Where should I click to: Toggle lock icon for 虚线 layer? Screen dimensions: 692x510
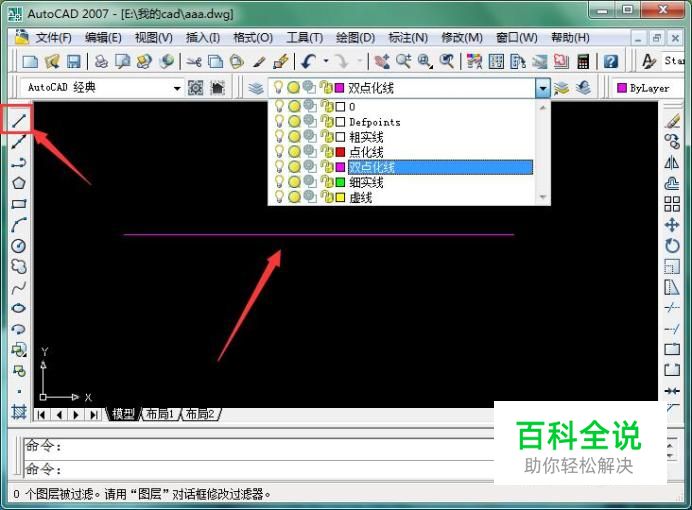click(x=327, y=197)
